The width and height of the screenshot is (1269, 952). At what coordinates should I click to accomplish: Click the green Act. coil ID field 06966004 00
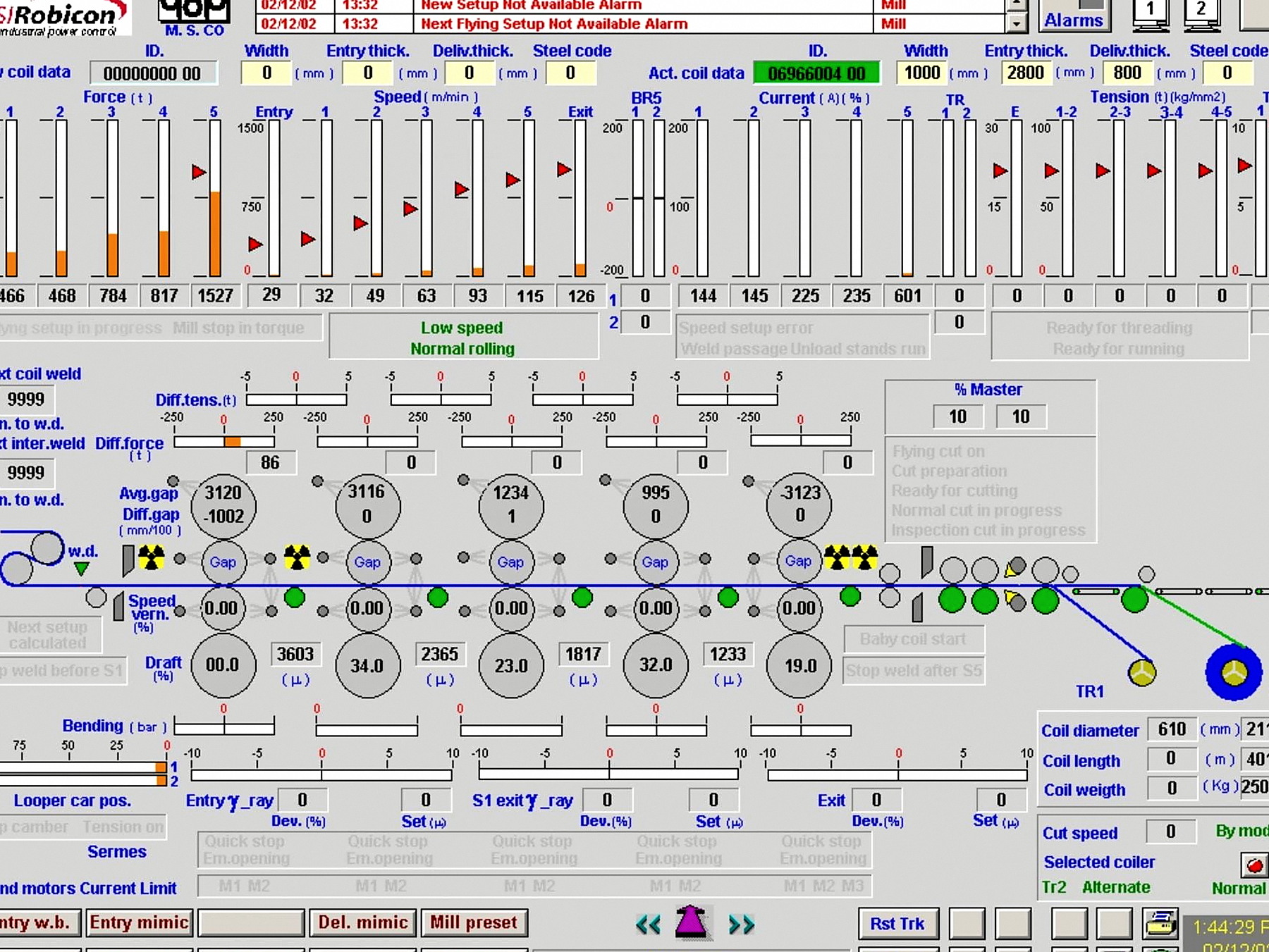click(x=816, y=73)
